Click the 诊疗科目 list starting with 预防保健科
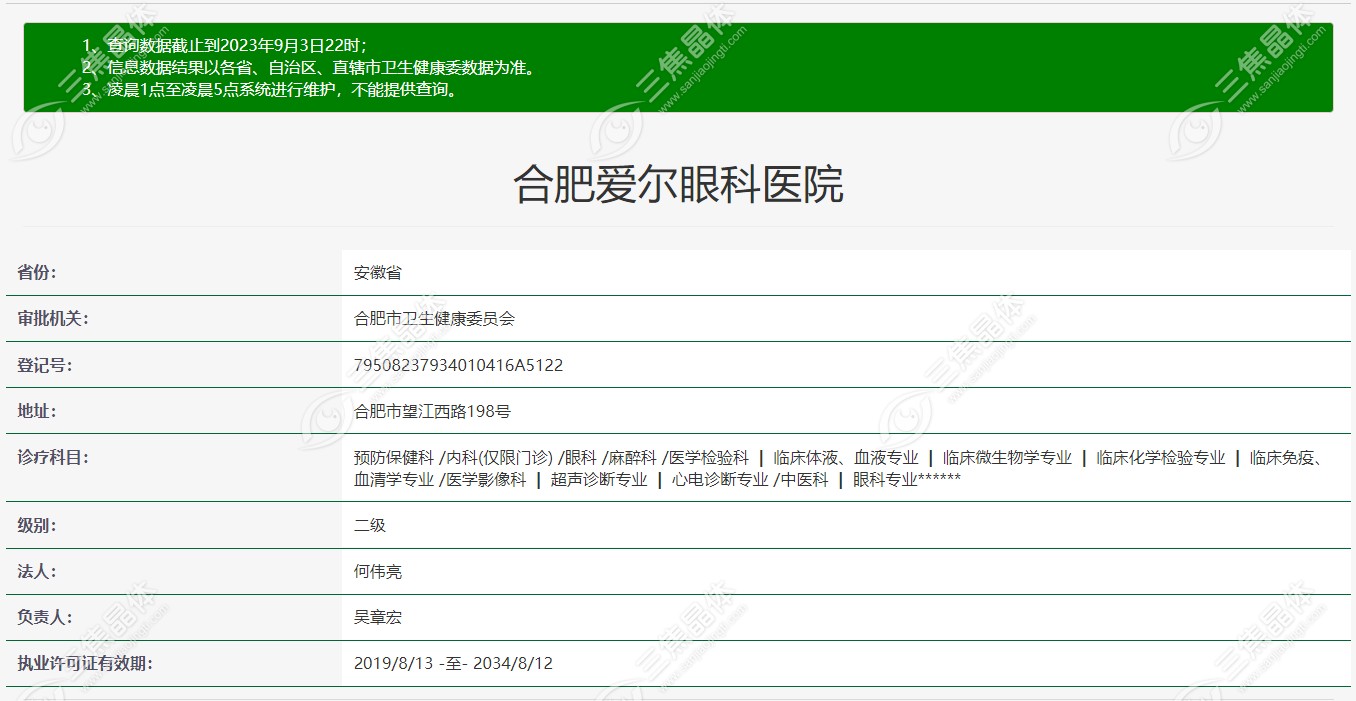Screen dimensions: 1356x701 click(x=838, y=468)
